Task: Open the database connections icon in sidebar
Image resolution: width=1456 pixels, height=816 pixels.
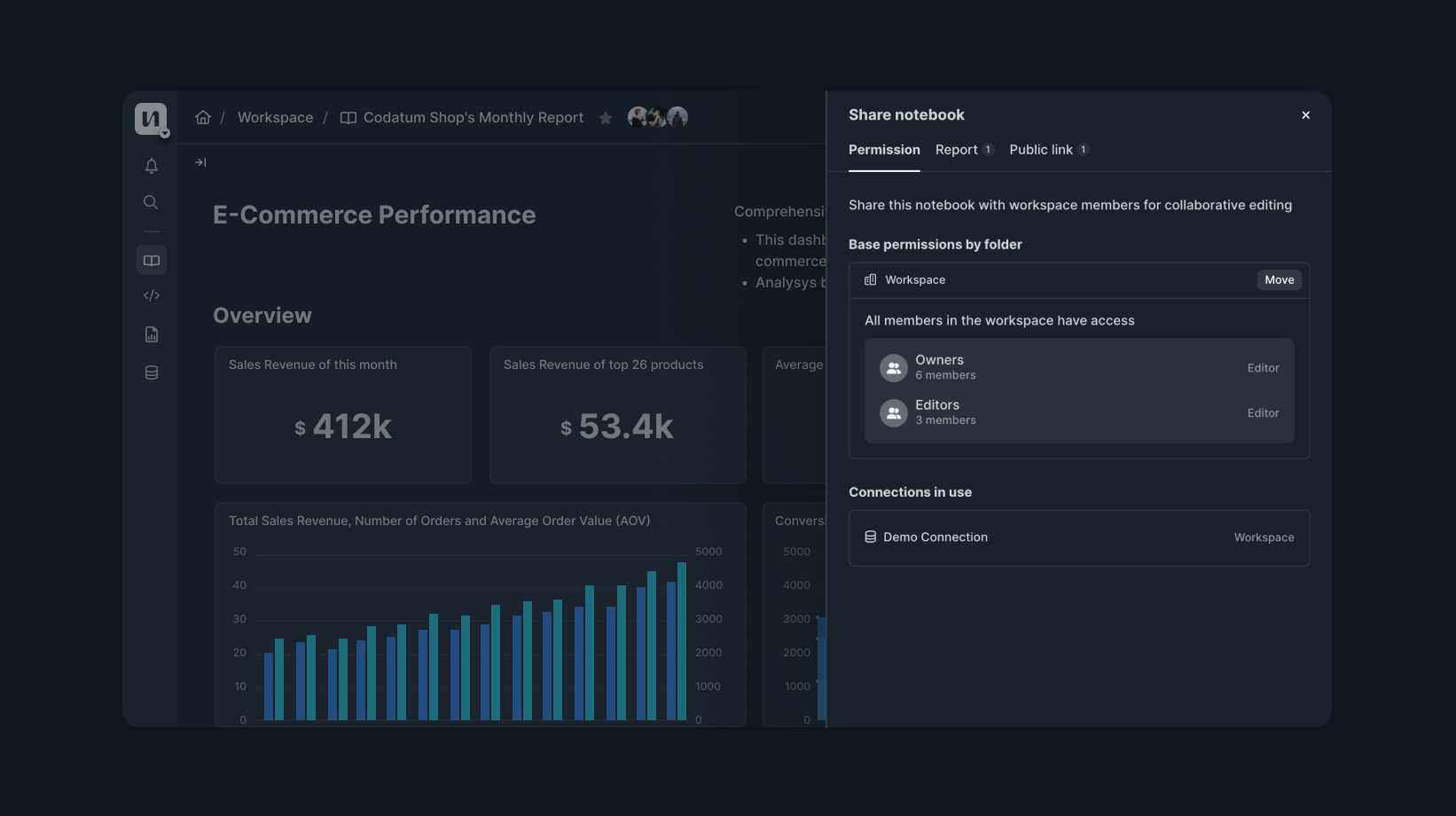Action: [152, 373]
